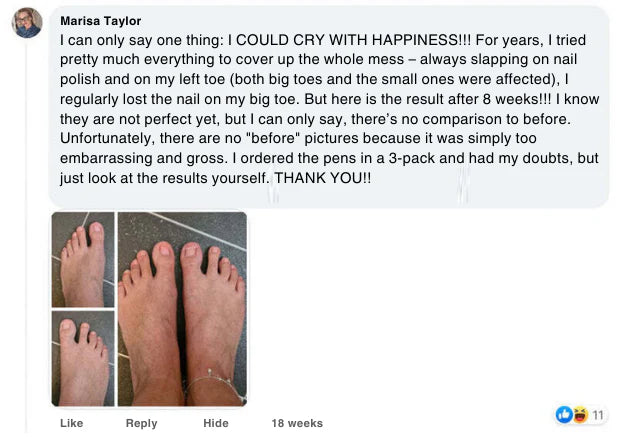This screenshot has width=618, height=439.
Task: Open the large photo of both feet
Action: pos(182,308)
